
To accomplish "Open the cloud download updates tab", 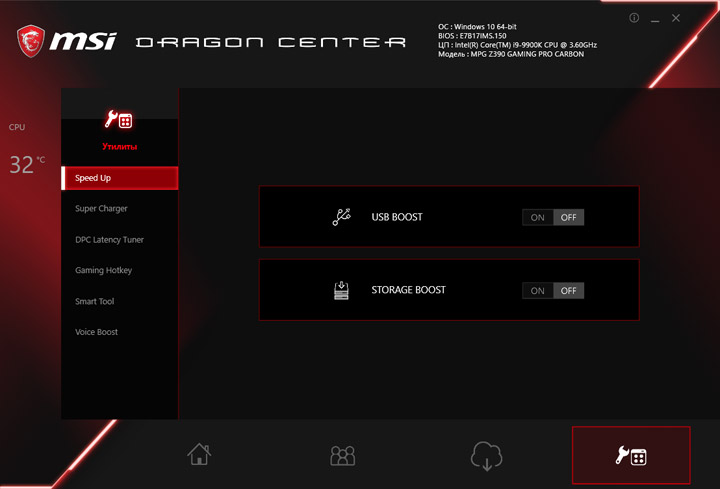I will tap(486, 455).
